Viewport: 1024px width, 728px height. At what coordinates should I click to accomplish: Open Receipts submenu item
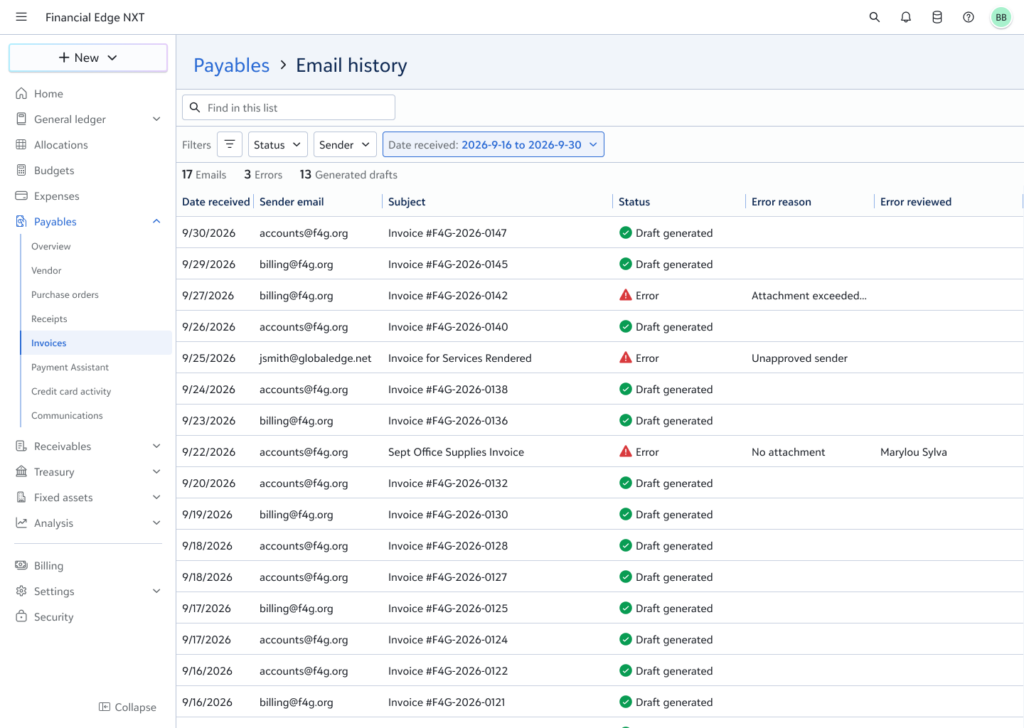pos(49,319)
